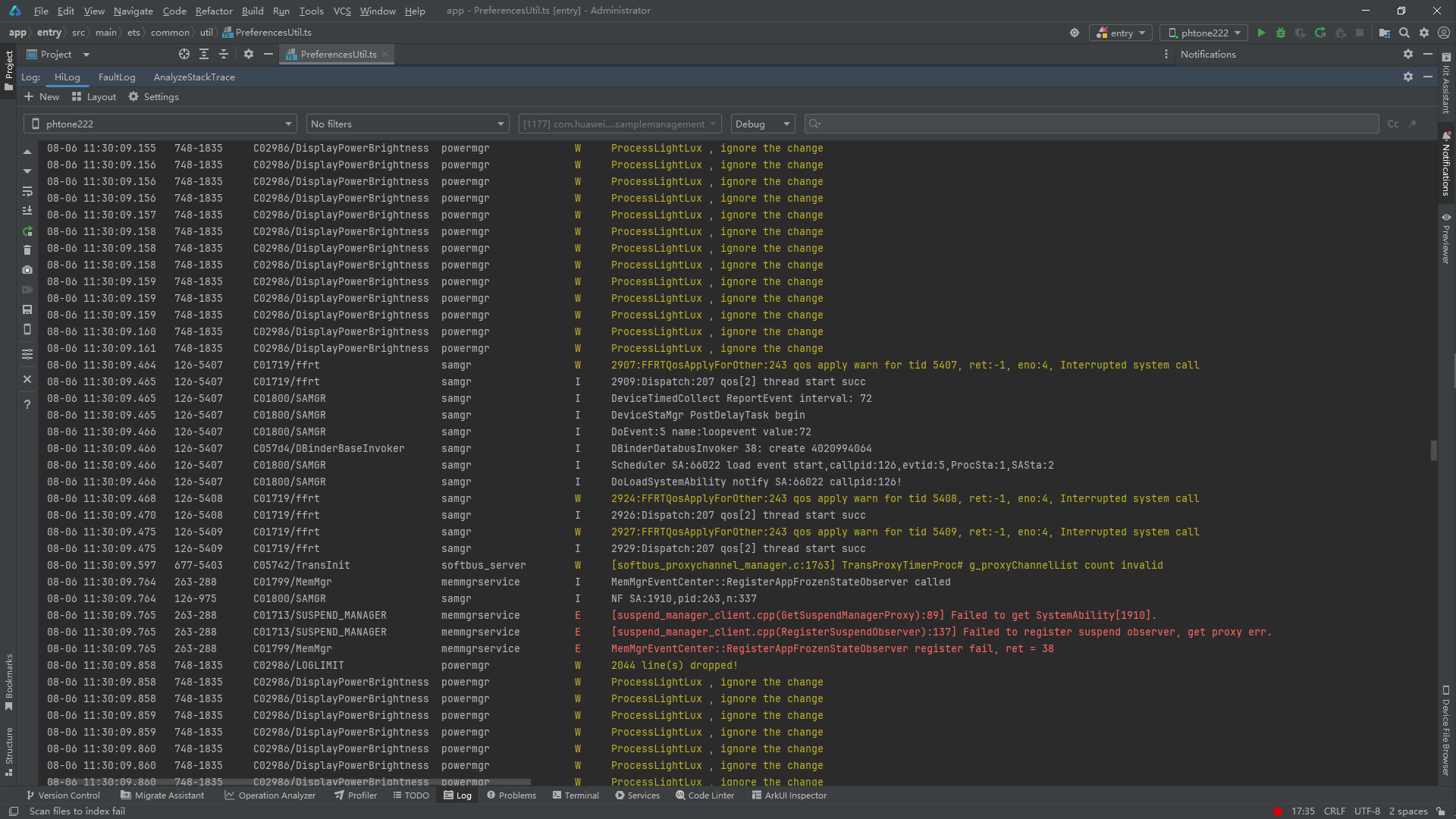Open the entry run configuration dropdown
Screen dimensions: 1456x819
click(x=1121, y=33)
